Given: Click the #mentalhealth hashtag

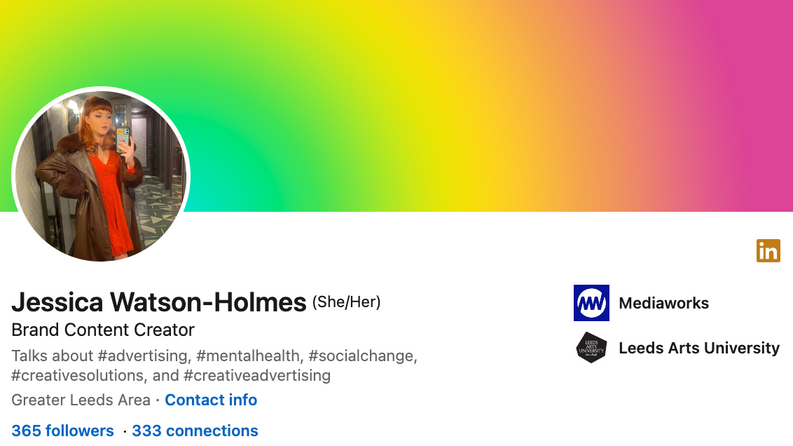Looking at the screenshot, I should [250, 356].
